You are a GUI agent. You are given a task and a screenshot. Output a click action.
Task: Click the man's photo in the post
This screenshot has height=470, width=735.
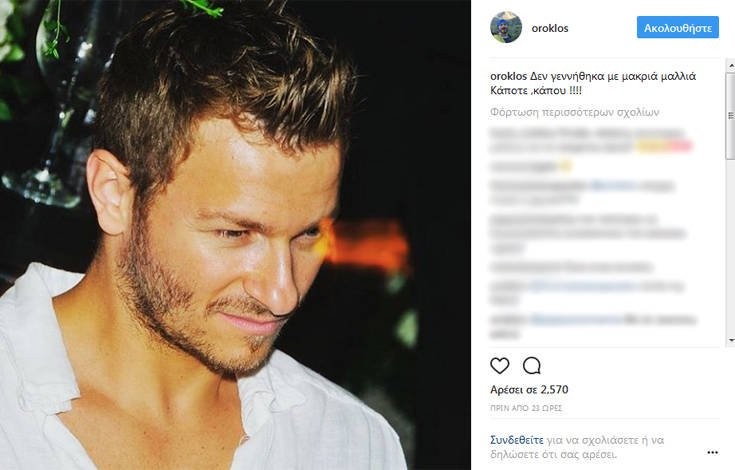point(235,235)
